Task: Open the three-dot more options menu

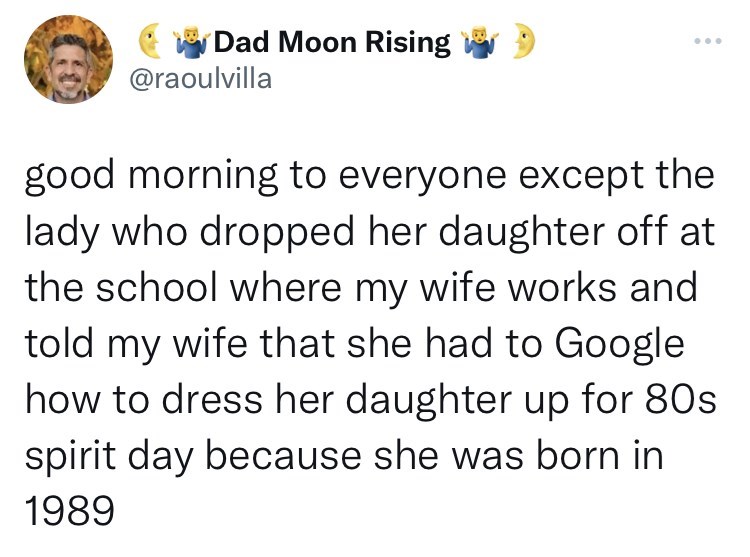Action: (x=708, y=42)
